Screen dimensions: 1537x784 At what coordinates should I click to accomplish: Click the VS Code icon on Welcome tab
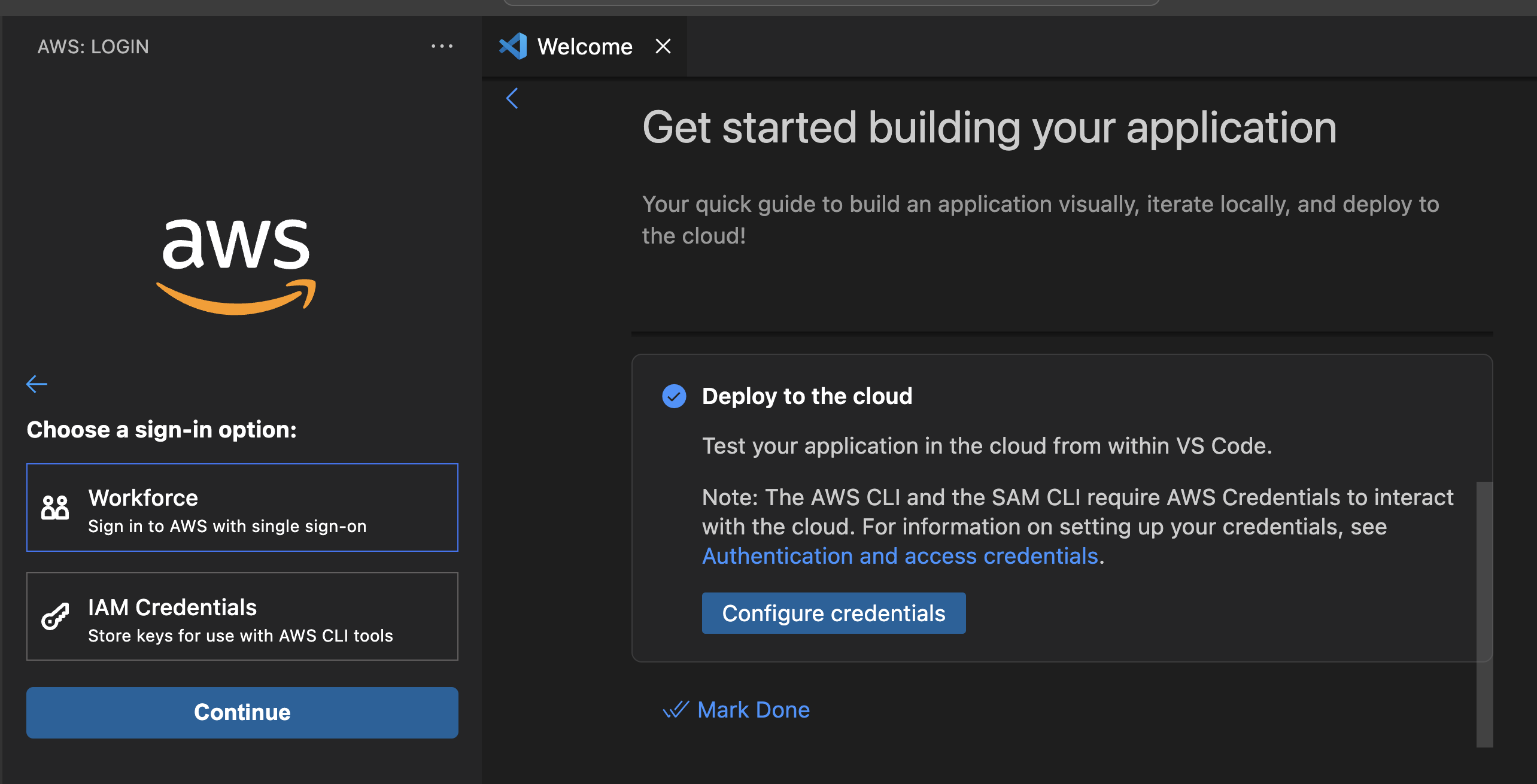point(513,46)
